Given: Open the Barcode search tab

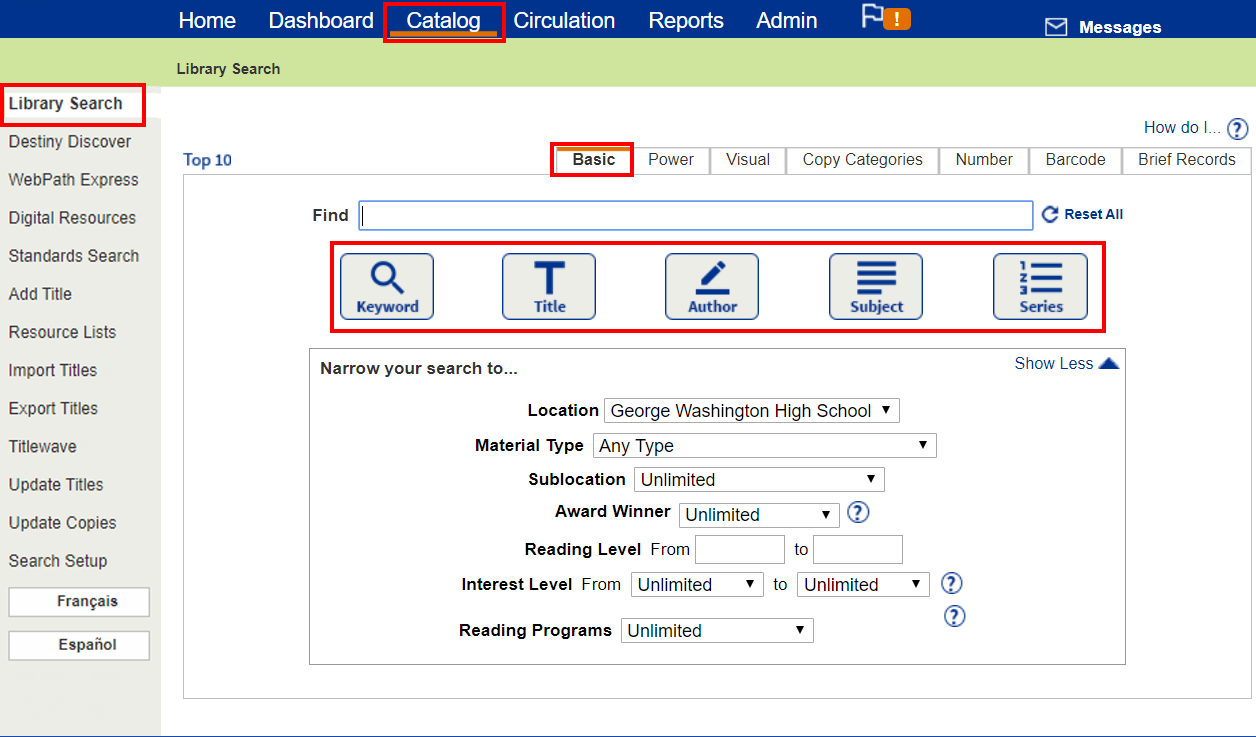Looking at the screenshot, I should click(x=1076, y=160).
